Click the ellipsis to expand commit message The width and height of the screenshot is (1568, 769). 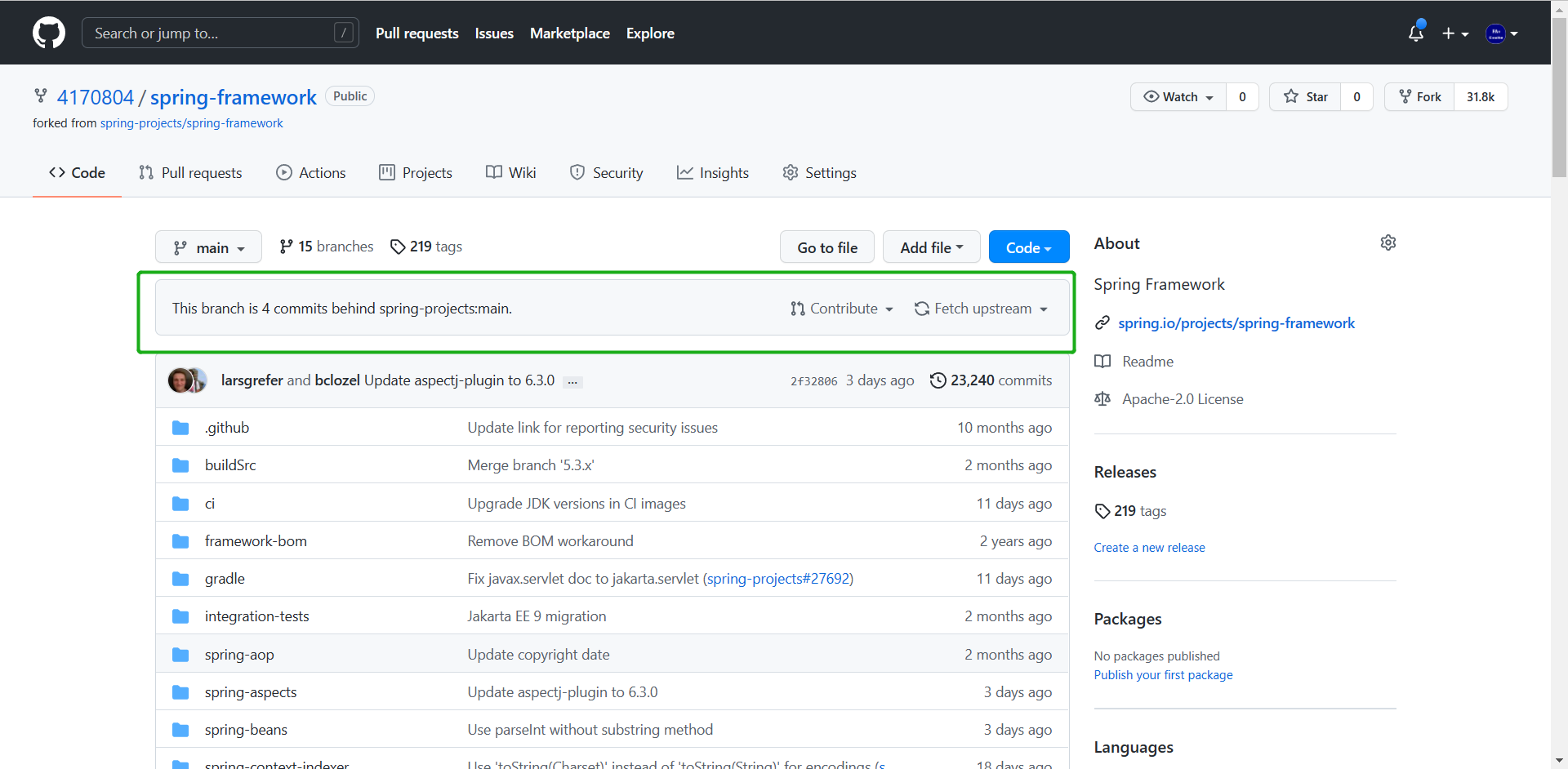click(572, 381)
